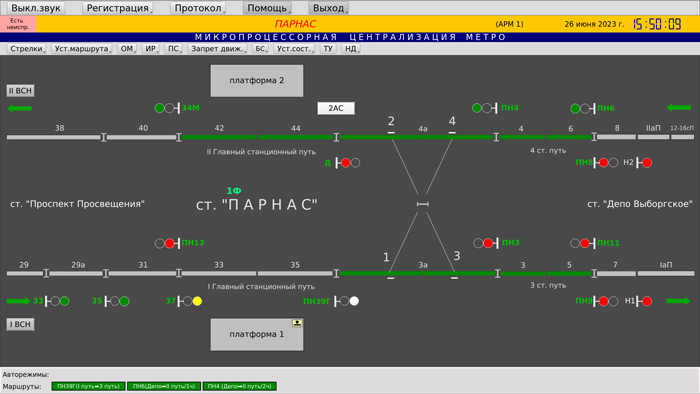Toggle the II ВСН button

[21, 91]
